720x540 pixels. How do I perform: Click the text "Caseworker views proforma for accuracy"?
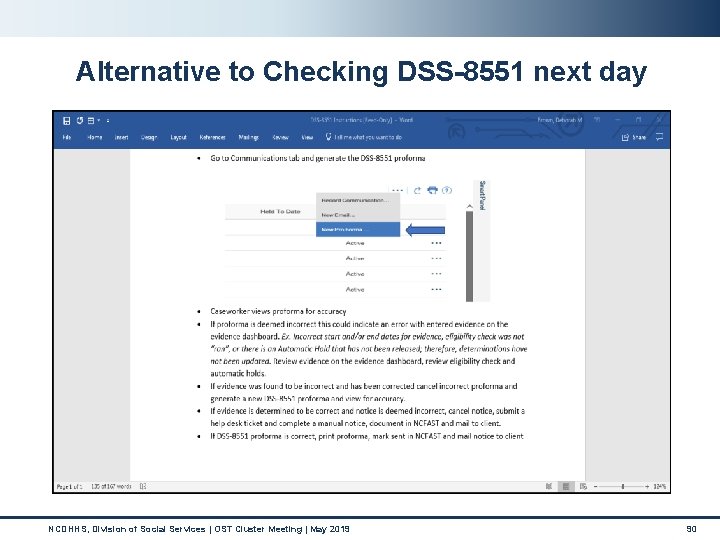[278, 311]
